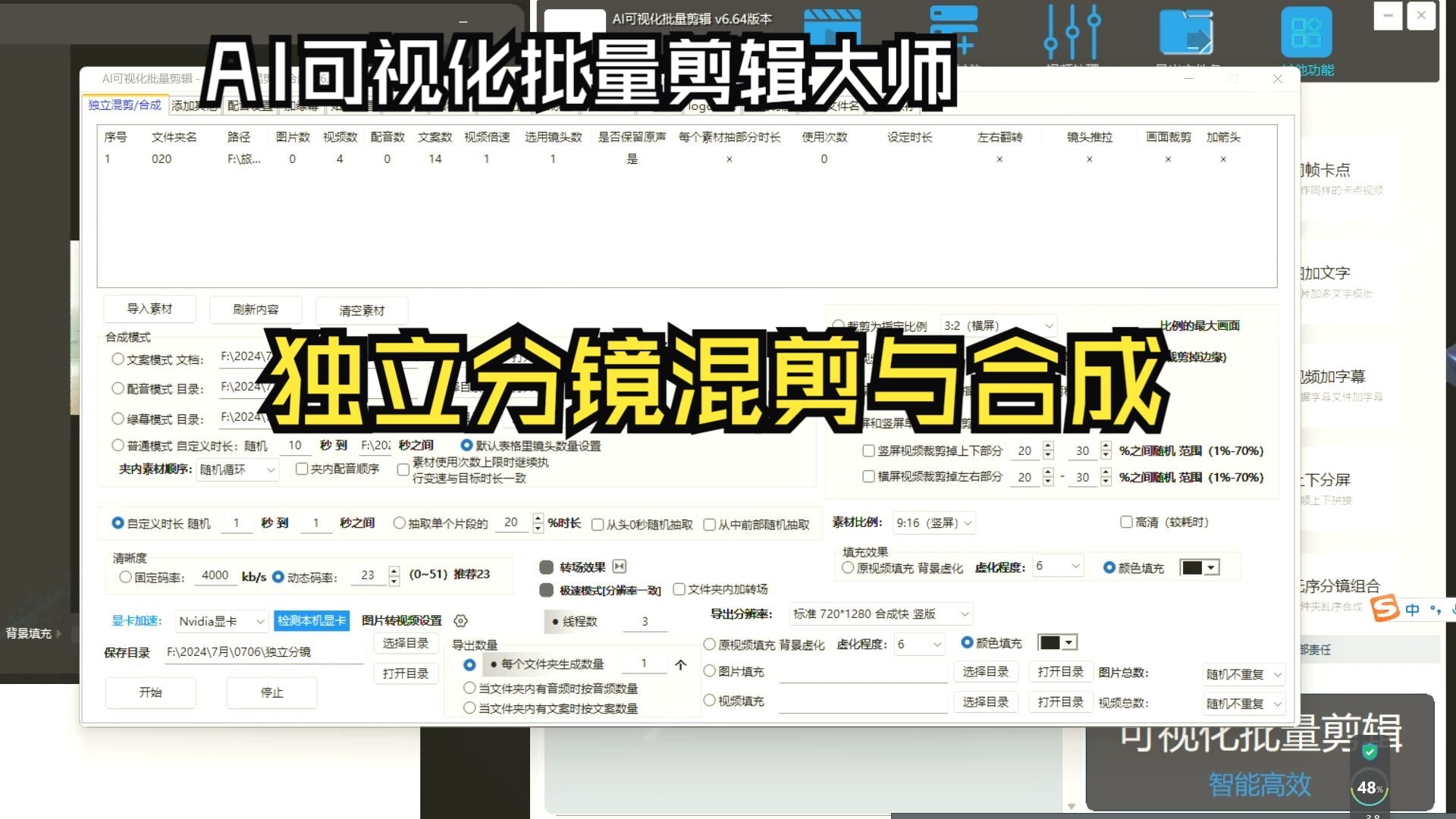Click 保存目录 path input field

[x=264, y=652]
